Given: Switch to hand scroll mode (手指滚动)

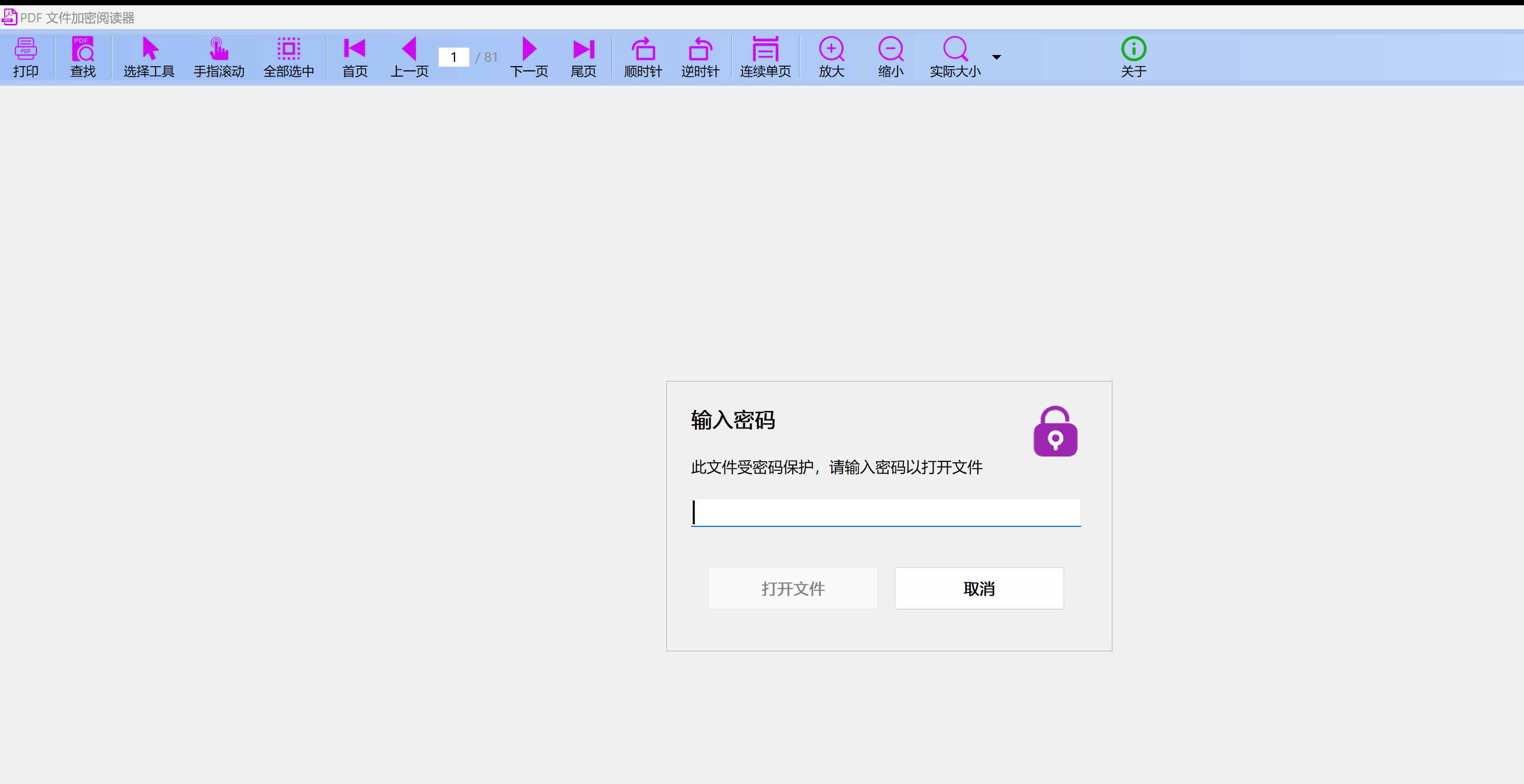Looking at the screenshot, I should click(219, 57).
